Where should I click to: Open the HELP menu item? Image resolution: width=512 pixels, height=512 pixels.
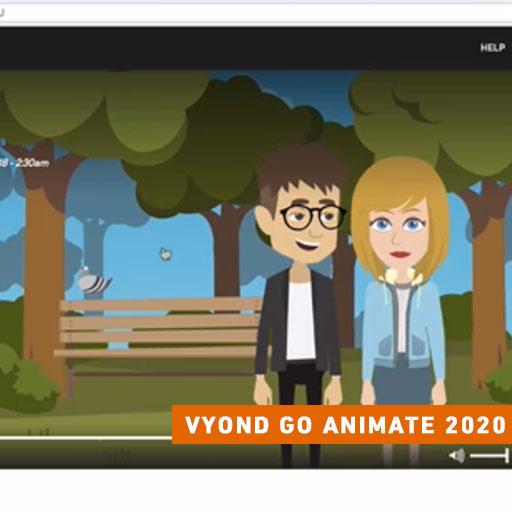point(492,48)
